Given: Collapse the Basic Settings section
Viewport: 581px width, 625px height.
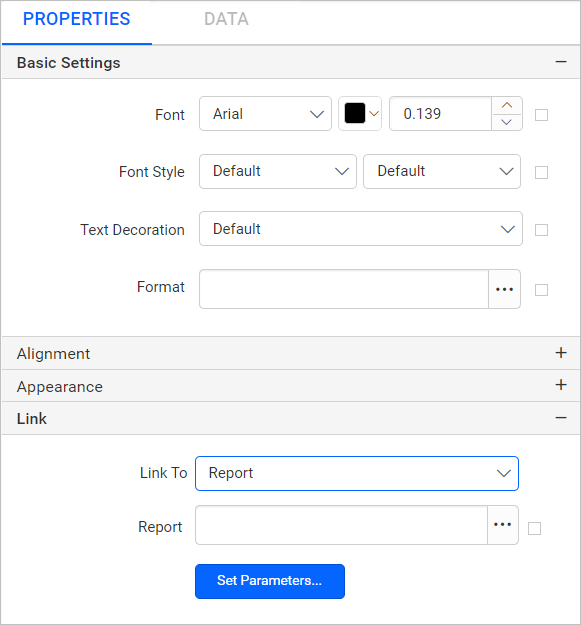Looking at the screenshot, I should coord(561,62).
